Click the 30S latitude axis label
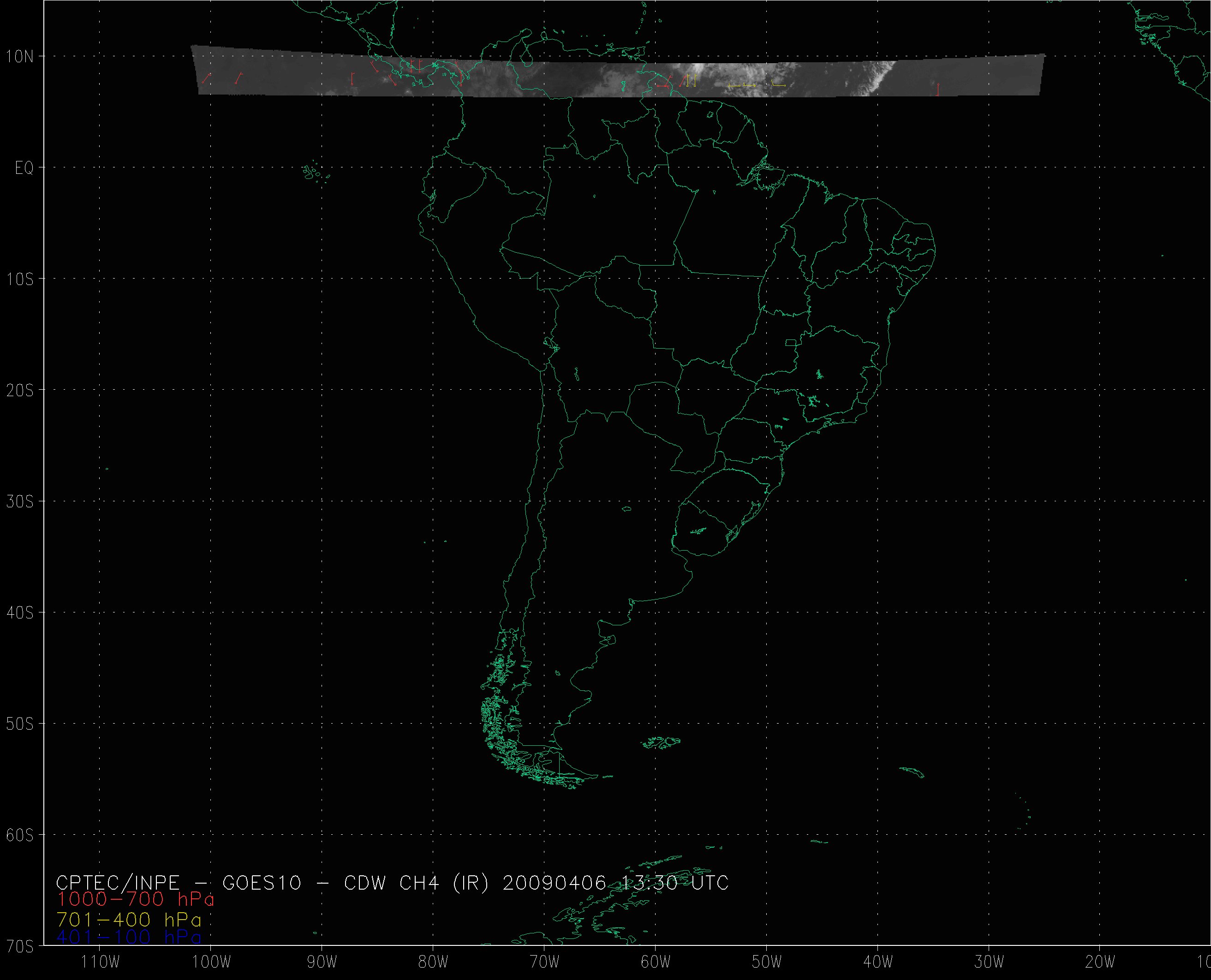Viewport: 1211px width, 980px height. click(x=19, y=501)
